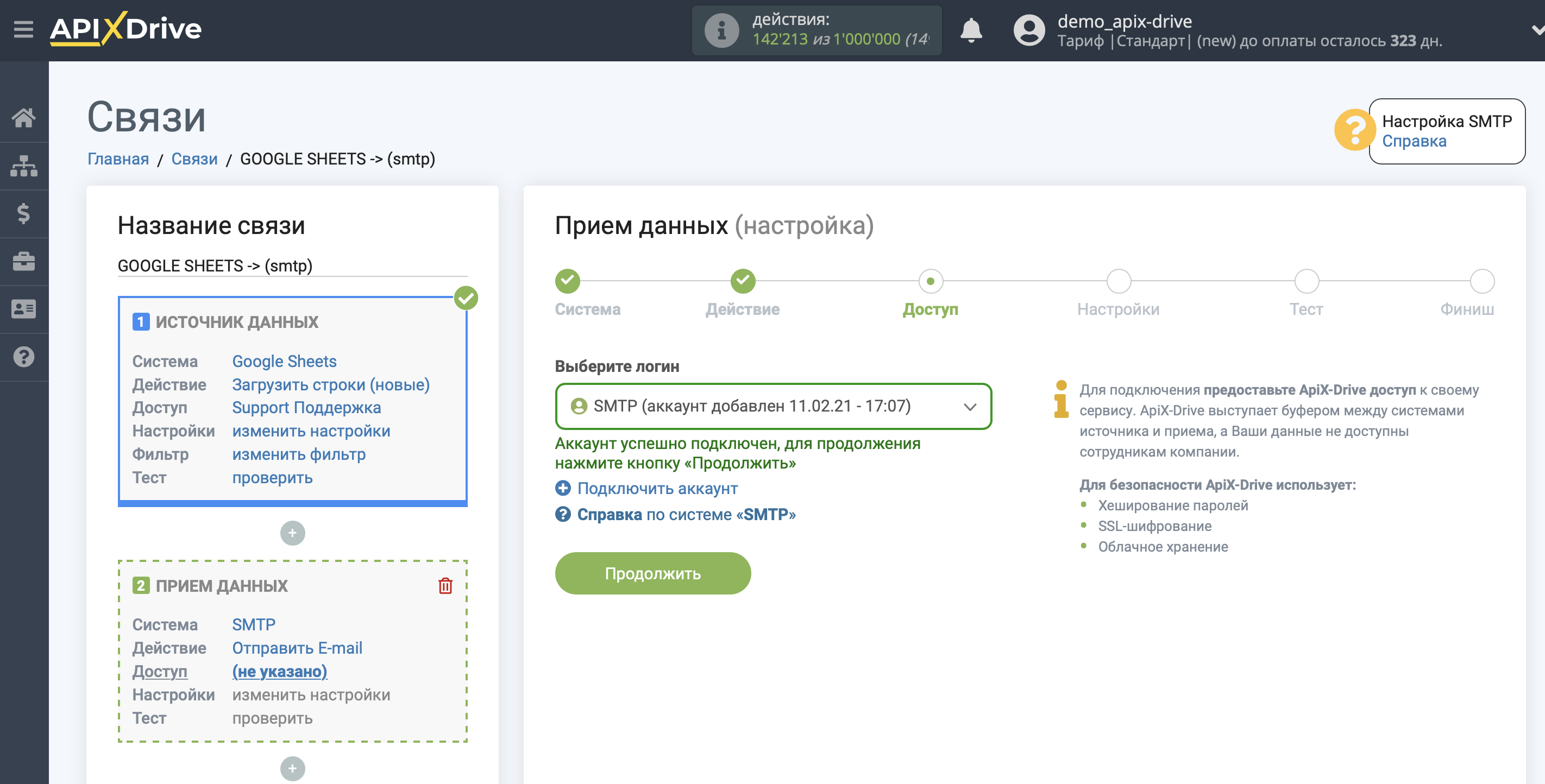Screen dimensions: 1545x784
Task: Click source изменить настройки link
Action: tap(311, 431)
